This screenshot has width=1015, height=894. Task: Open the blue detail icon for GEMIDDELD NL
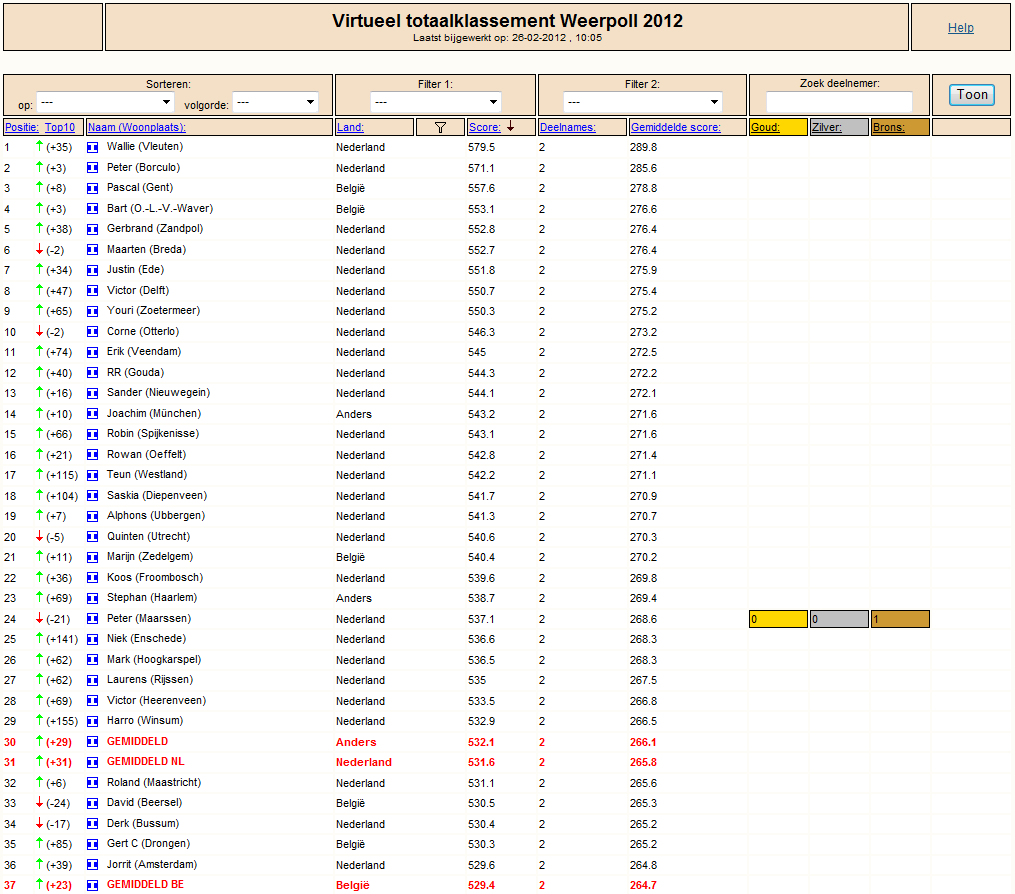tap(93, 763)
